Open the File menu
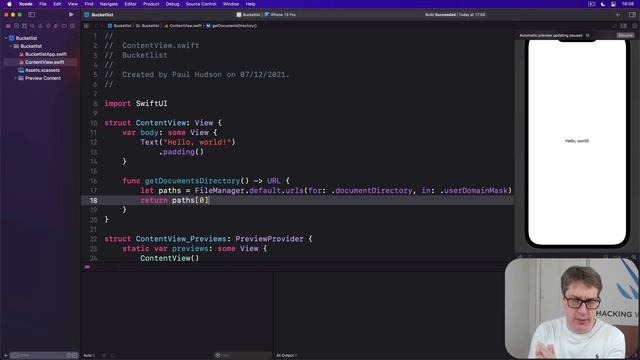Screen dimensions: 640x360 [42, 4]
